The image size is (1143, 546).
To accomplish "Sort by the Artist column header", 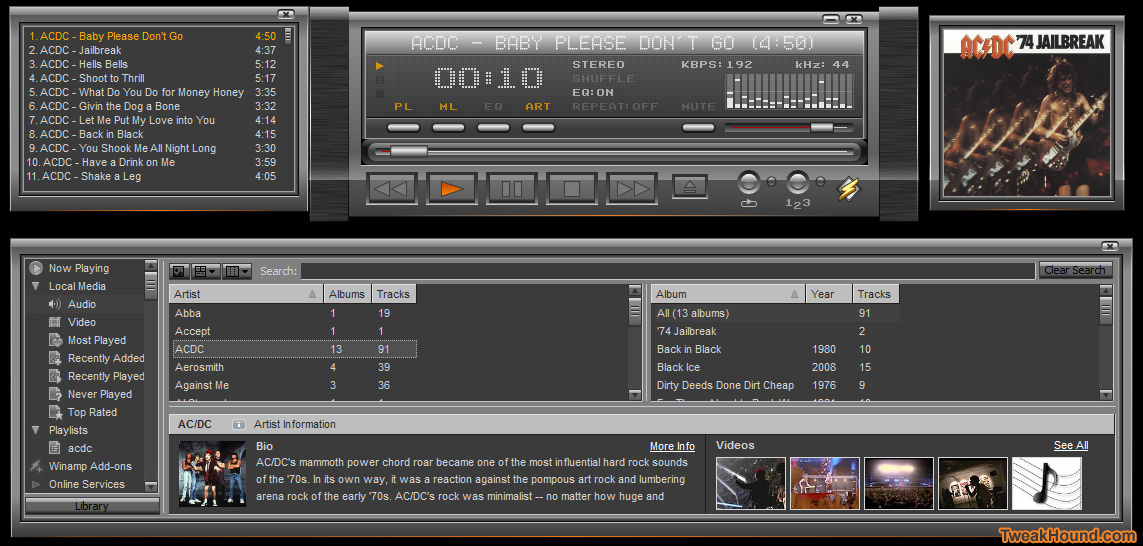I will [246, 294].
